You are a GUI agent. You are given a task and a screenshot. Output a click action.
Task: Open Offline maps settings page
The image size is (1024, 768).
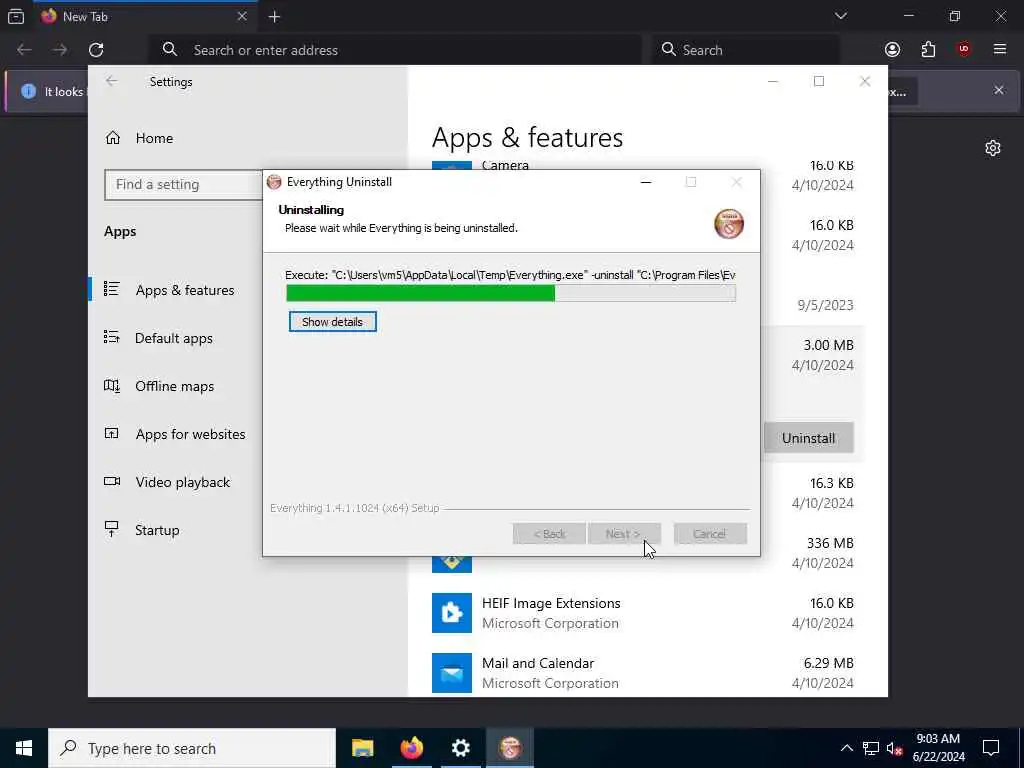pos(174,386)
